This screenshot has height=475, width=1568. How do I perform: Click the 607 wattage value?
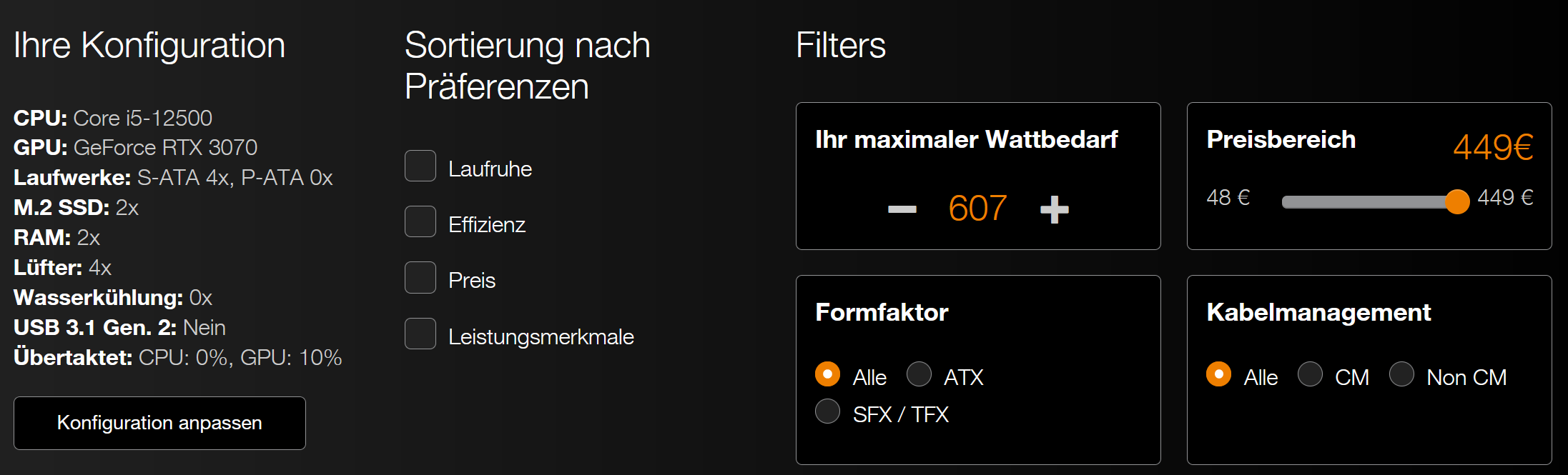(978, 209)
